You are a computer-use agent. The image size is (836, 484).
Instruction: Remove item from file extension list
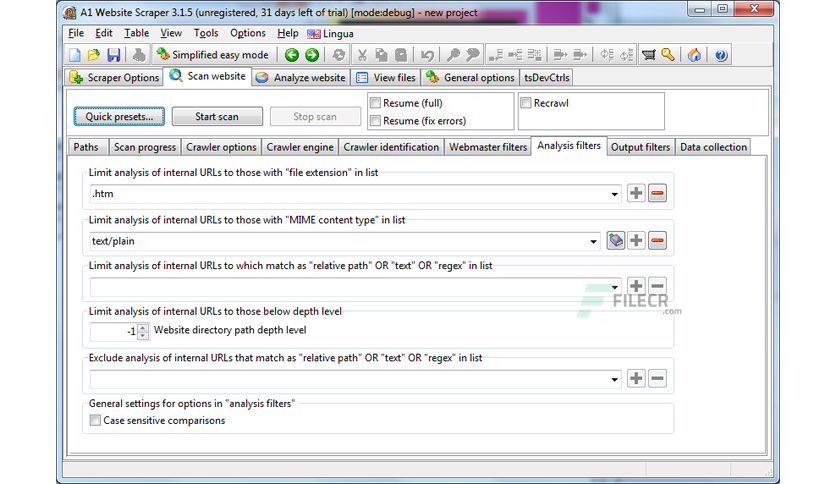pyautogui.click(x=657, y=193)
